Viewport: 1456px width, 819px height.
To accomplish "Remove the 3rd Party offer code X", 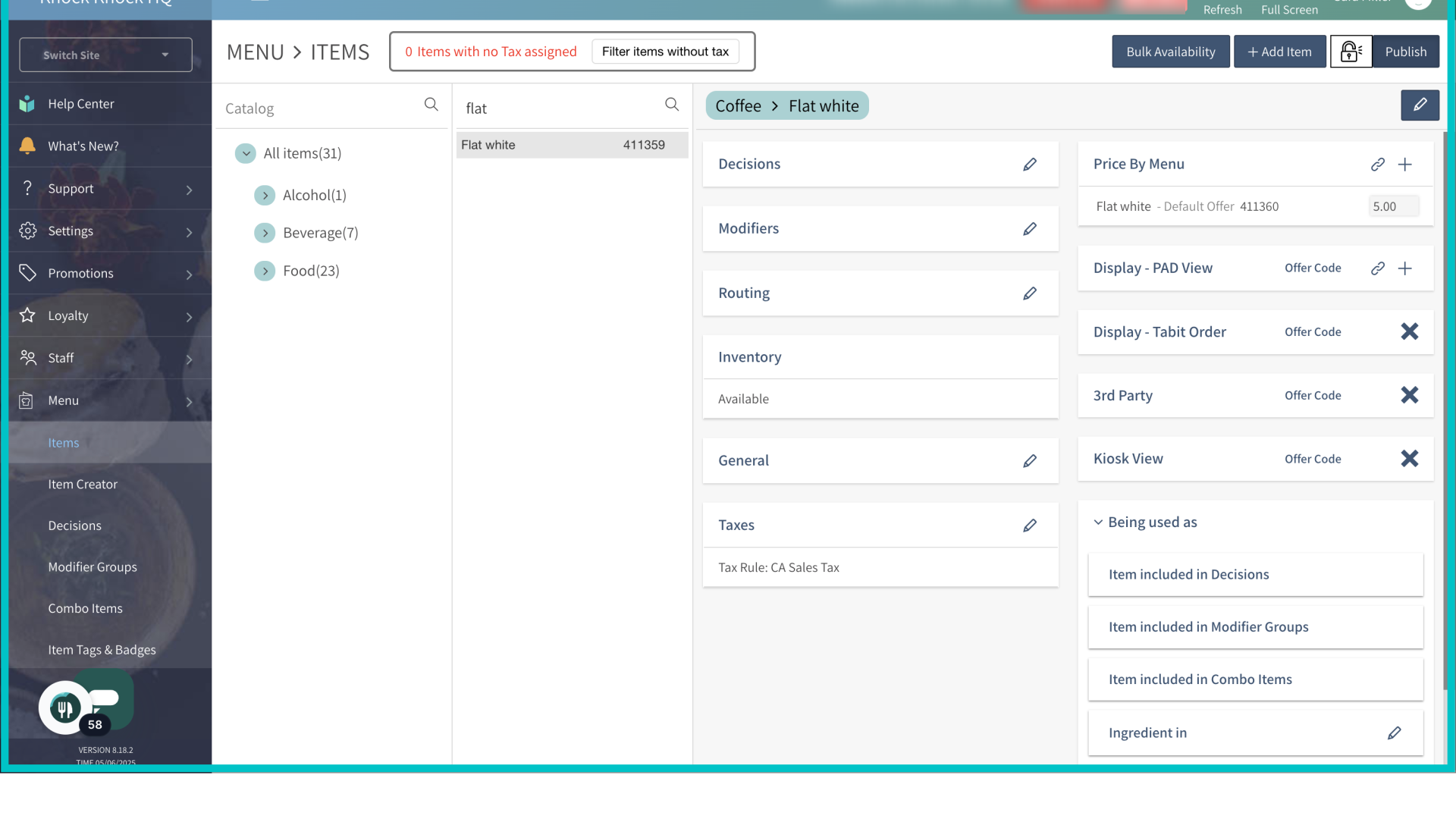I will pyautogui.click(x=1409, y=395).
